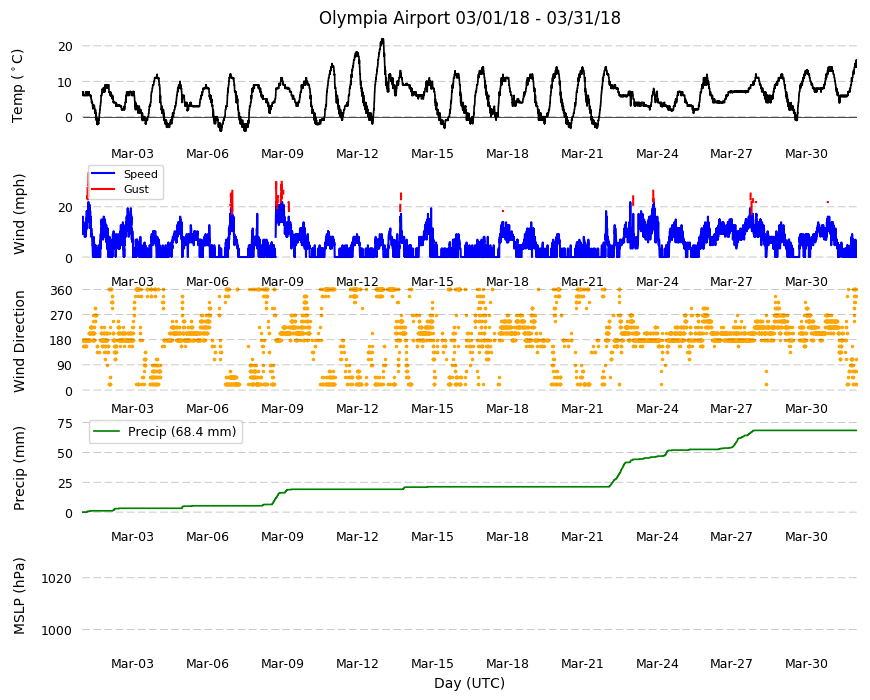The image size is (870, 700).
Task: Click the 1020 tick on MSLP axis
Action: click(x=57, y=579)
